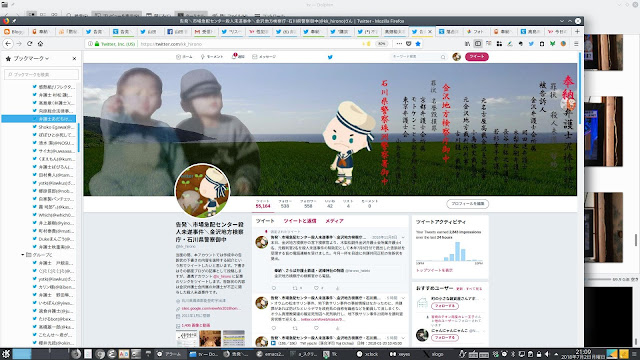Switch to the Gmail 受信 browser tab
640x360 pixels.
[x=204, y=31]
